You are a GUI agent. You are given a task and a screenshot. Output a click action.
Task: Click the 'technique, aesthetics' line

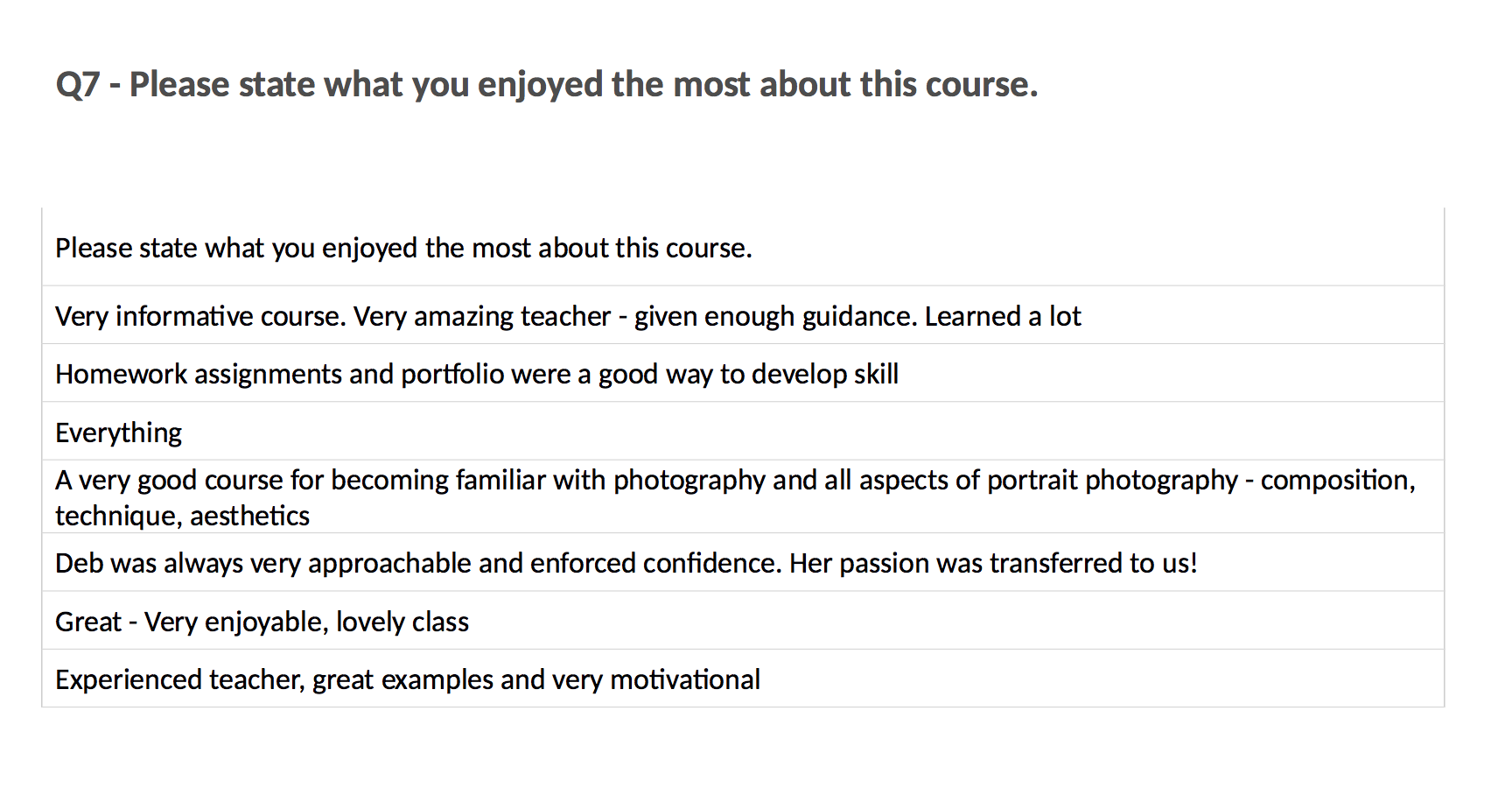pos(182,516)
